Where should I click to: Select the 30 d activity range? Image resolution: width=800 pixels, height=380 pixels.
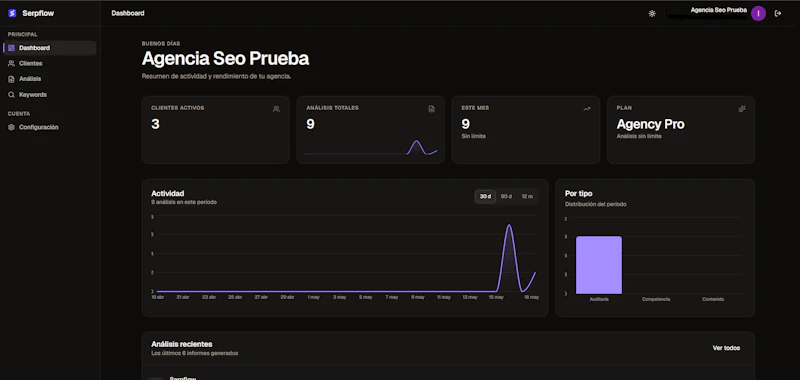(485, 196)
